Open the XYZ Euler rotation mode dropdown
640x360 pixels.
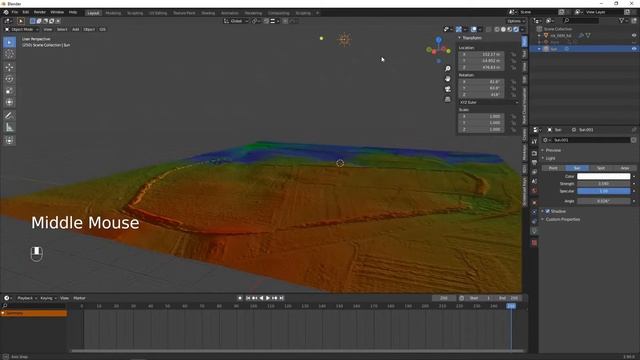(489, 102)
